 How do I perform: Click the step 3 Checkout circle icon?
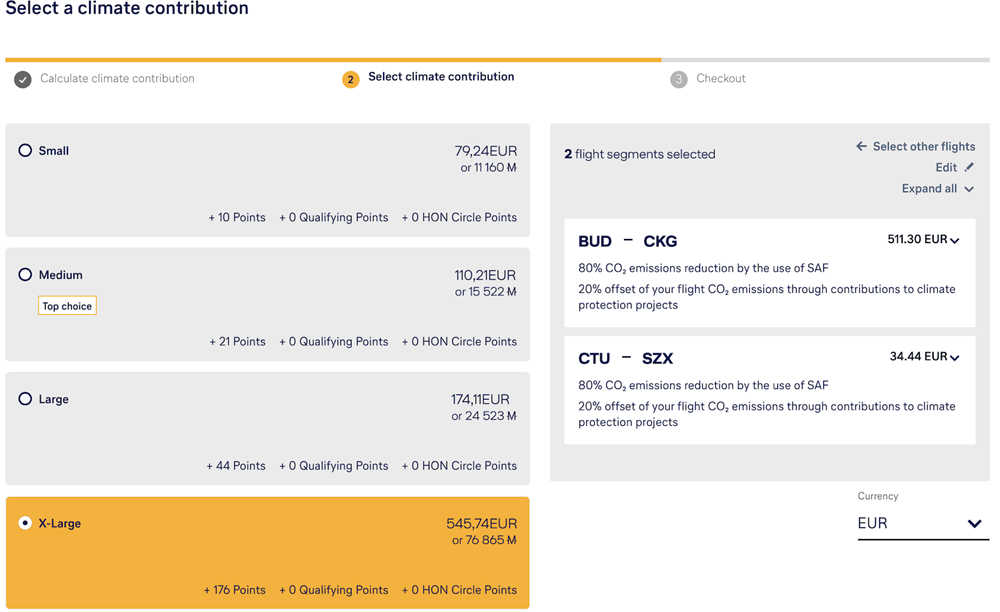[679, 79]
